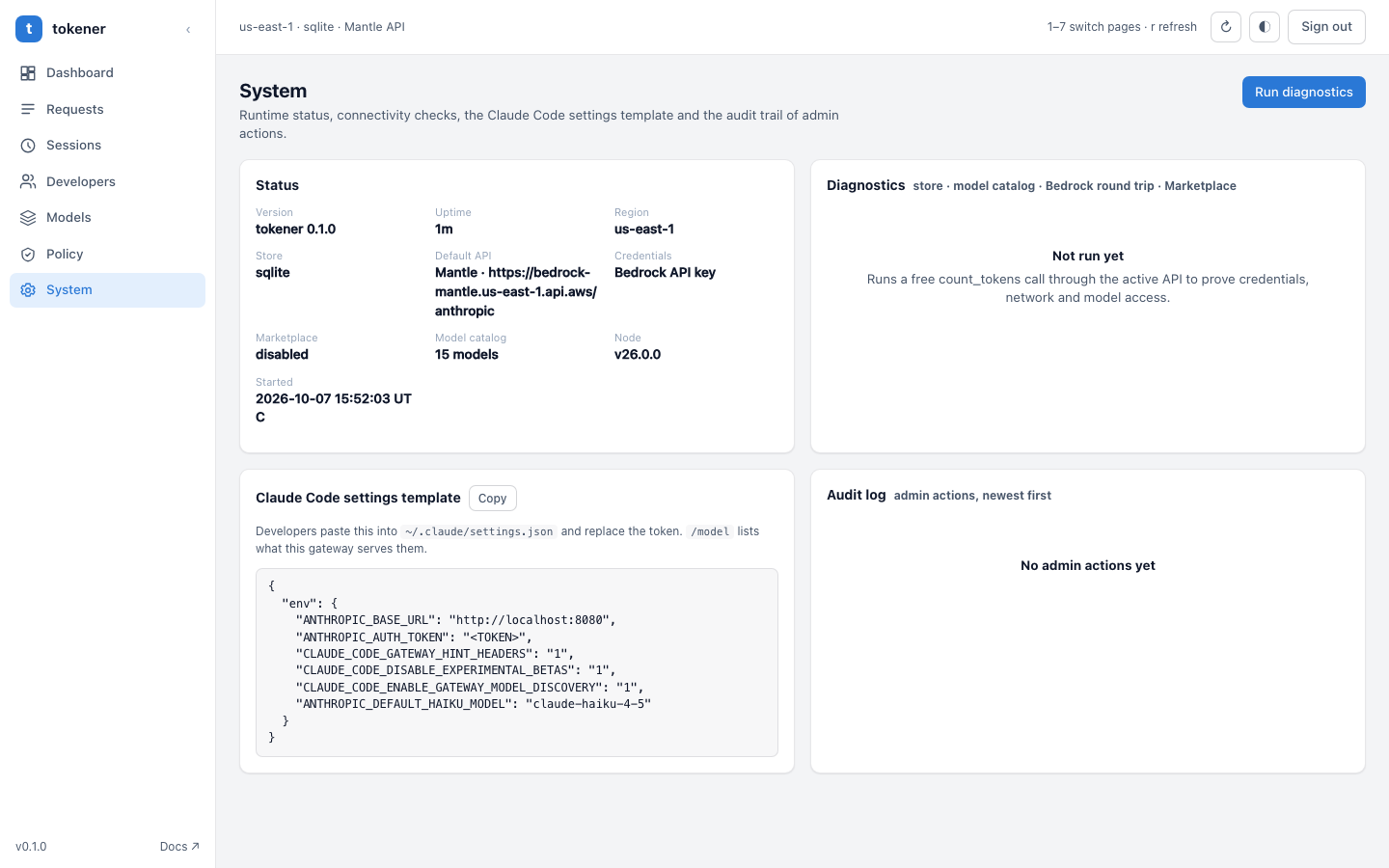This screenshot has width=1389, height=868.
Task: Refresh the page with the reload icon
Action: click(x=1226, y=27)
